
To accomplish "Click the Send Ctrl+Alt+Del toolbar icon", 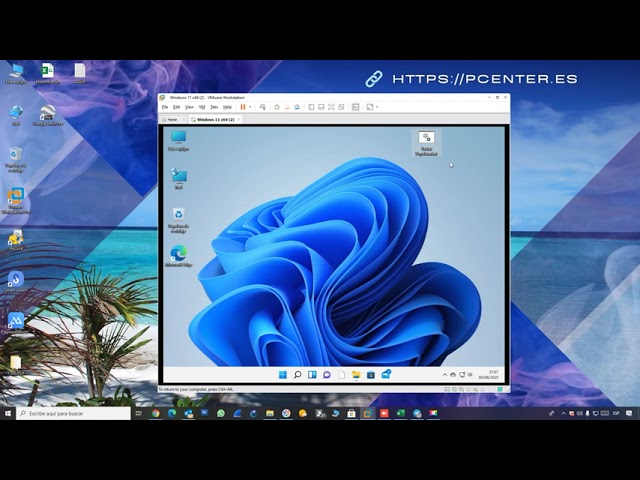I will click(262, 107).
